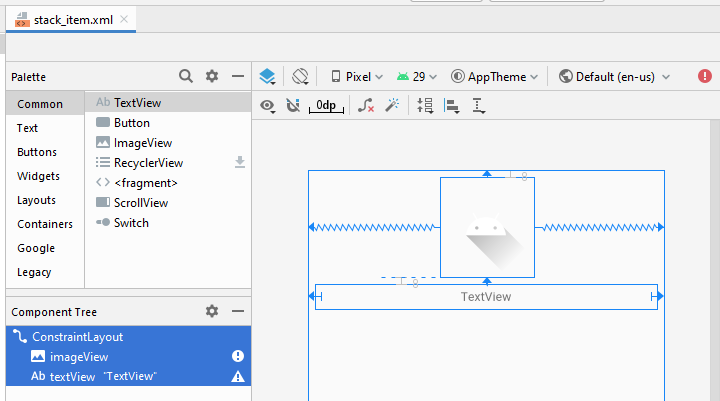The image size is (720, 401).
Task: Set the default margins 0dp
Action: click(x=326, y=106)
